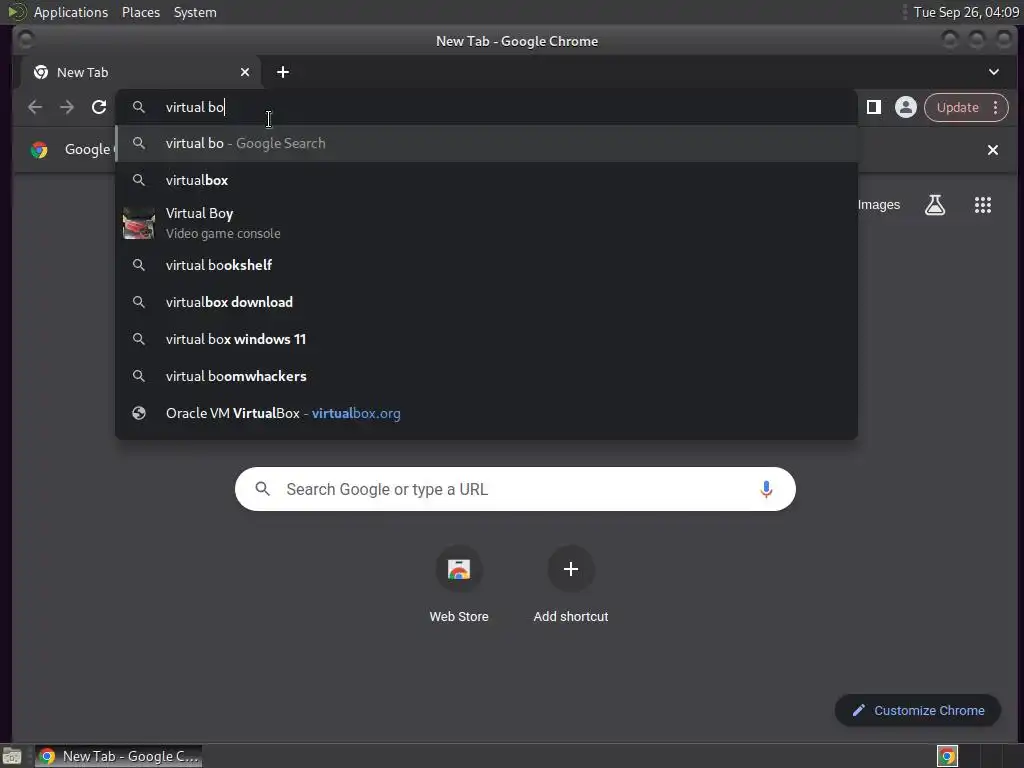Choose the 'virtualbox' suggestion

(x=486, y=180)
